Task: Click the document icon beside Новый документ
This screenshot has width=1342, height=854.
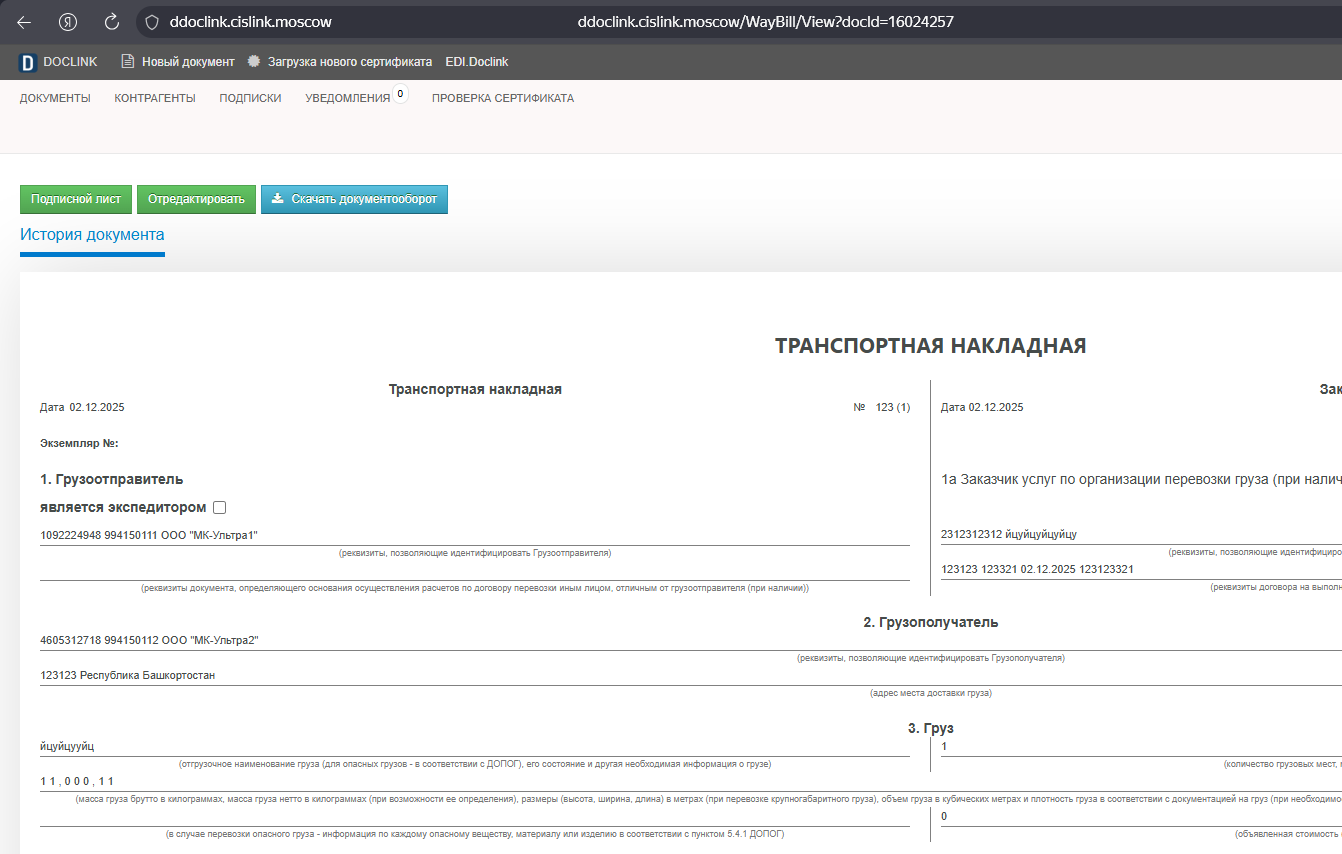Action: coord(127,62)
